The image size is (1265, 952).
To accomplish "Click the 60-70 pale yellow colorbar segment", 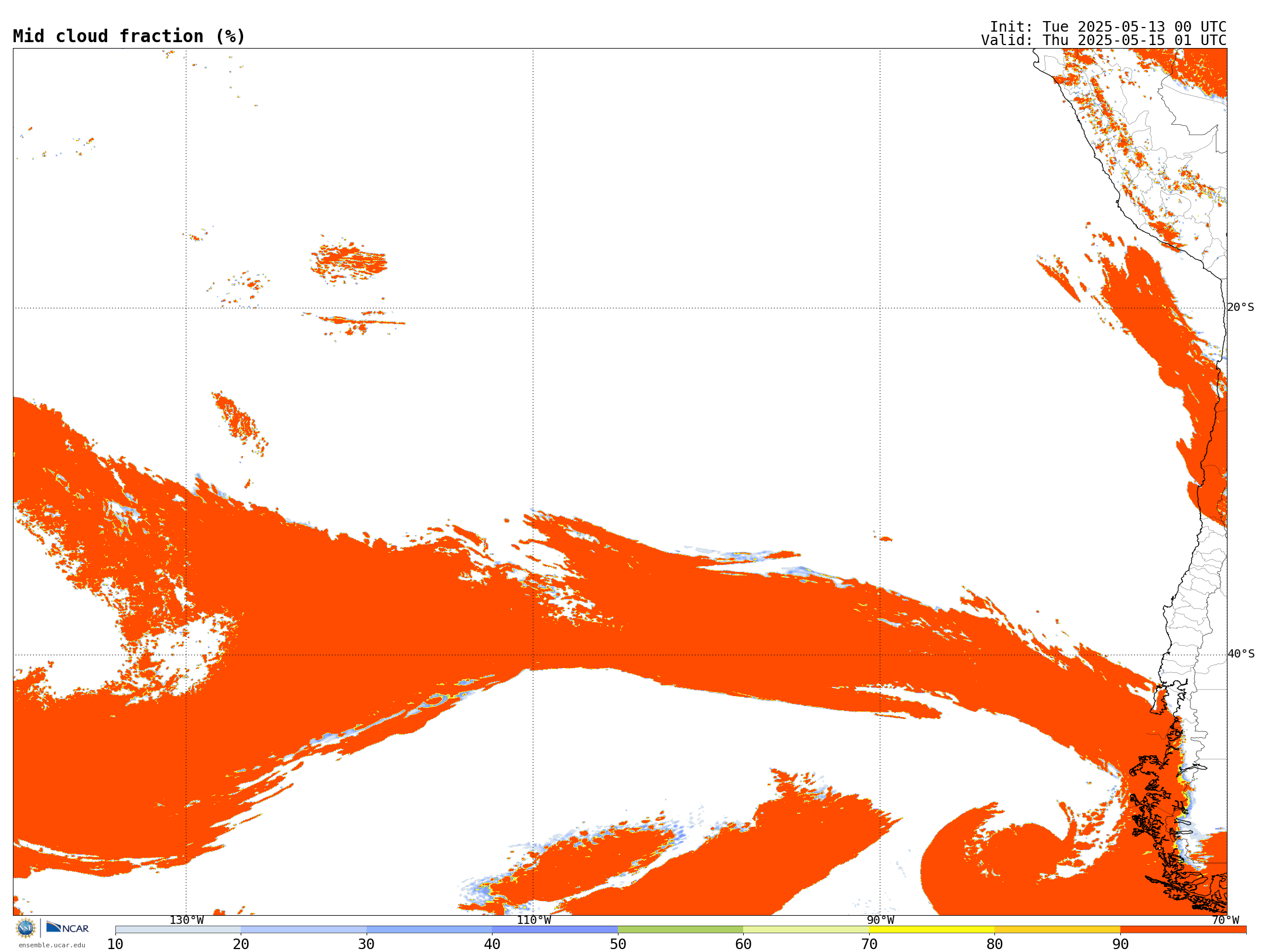I will pos(806,930).
